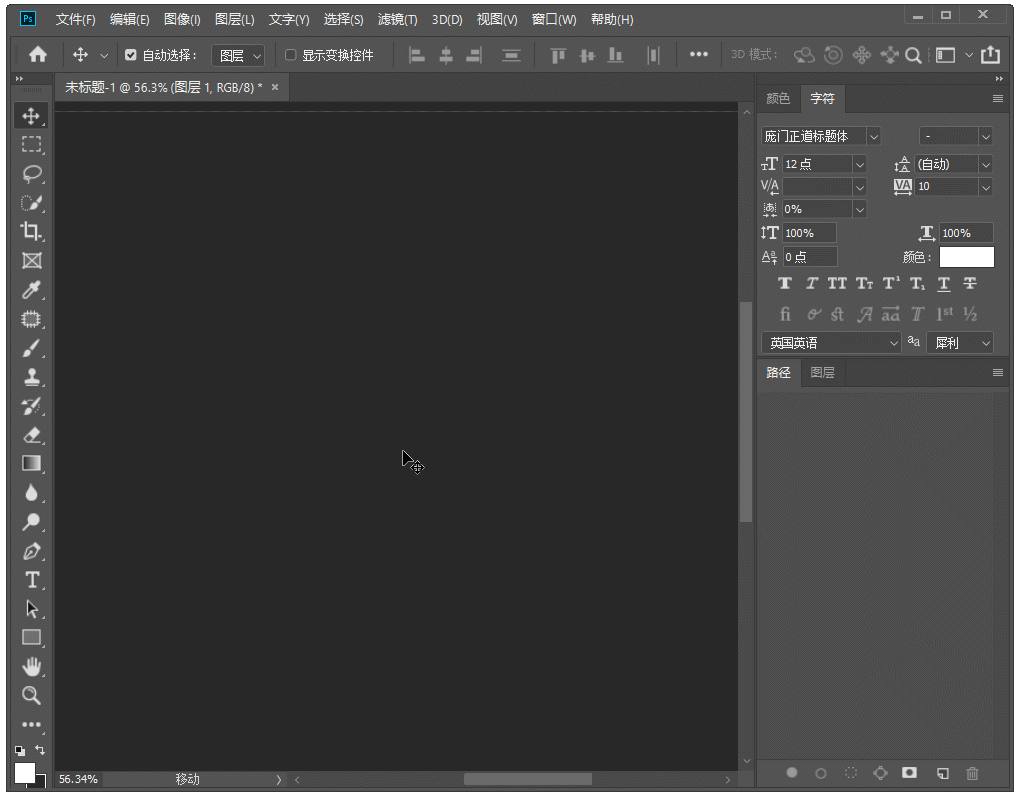
Task: Click the Home icon in options bar
Action: (x=38, y=55)
